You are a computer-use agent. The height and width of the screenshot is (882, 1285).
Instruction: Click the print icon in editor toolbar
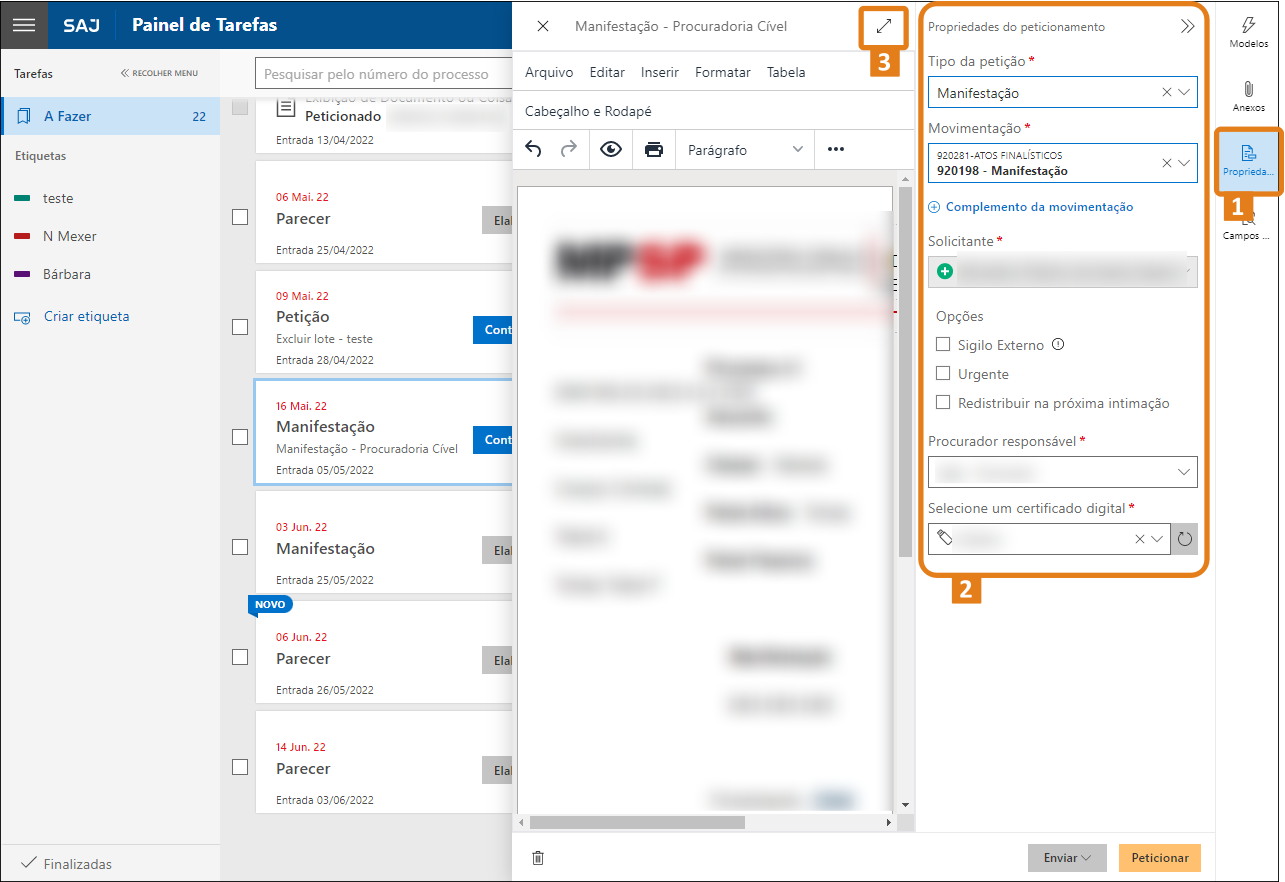pos(654,150)
